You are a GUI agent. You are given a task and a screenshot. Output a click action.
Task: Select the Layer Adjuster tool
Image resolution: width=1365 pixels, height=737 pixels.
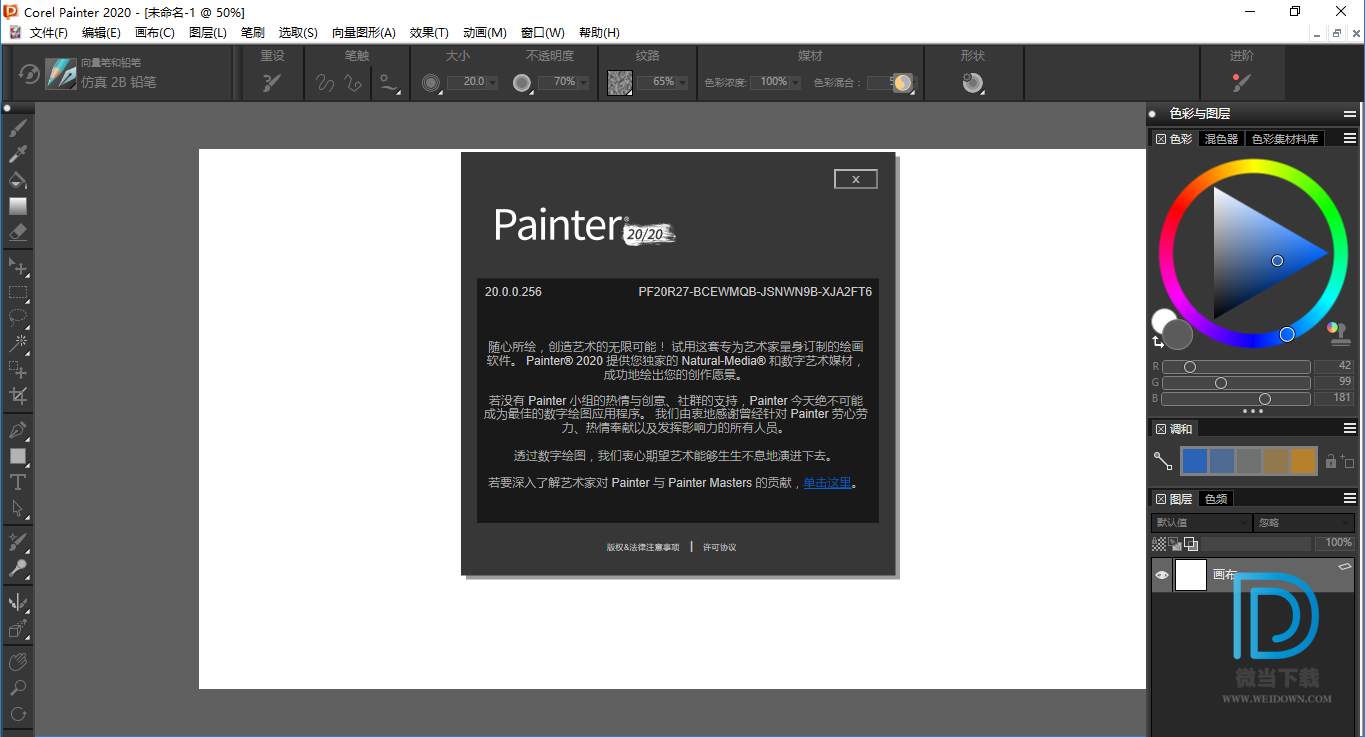[18, 267]
